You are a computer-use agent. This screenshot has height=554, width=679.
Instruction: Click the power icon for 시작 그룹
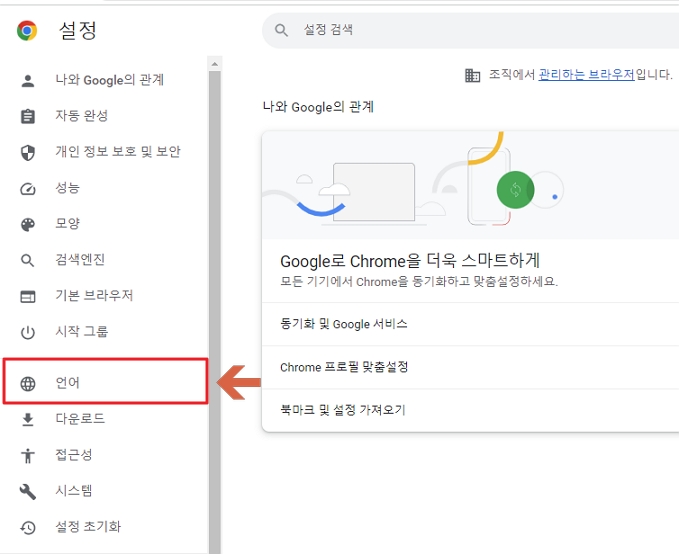click(28, 332)
